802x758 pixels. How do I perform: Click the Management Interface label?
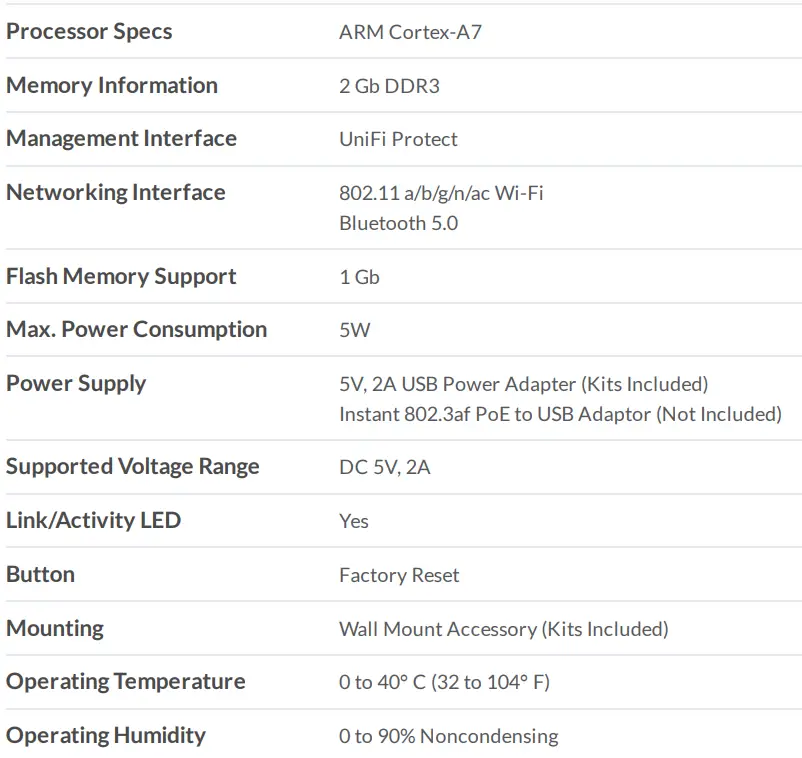pyautogui.click(x=121, y=138)
